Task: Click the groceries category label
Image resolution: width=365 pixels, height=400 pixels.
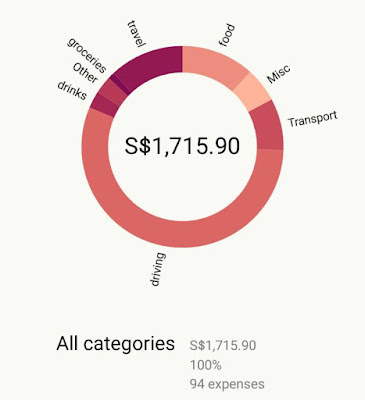Action: pyautogui.click(x=87, y=55)
